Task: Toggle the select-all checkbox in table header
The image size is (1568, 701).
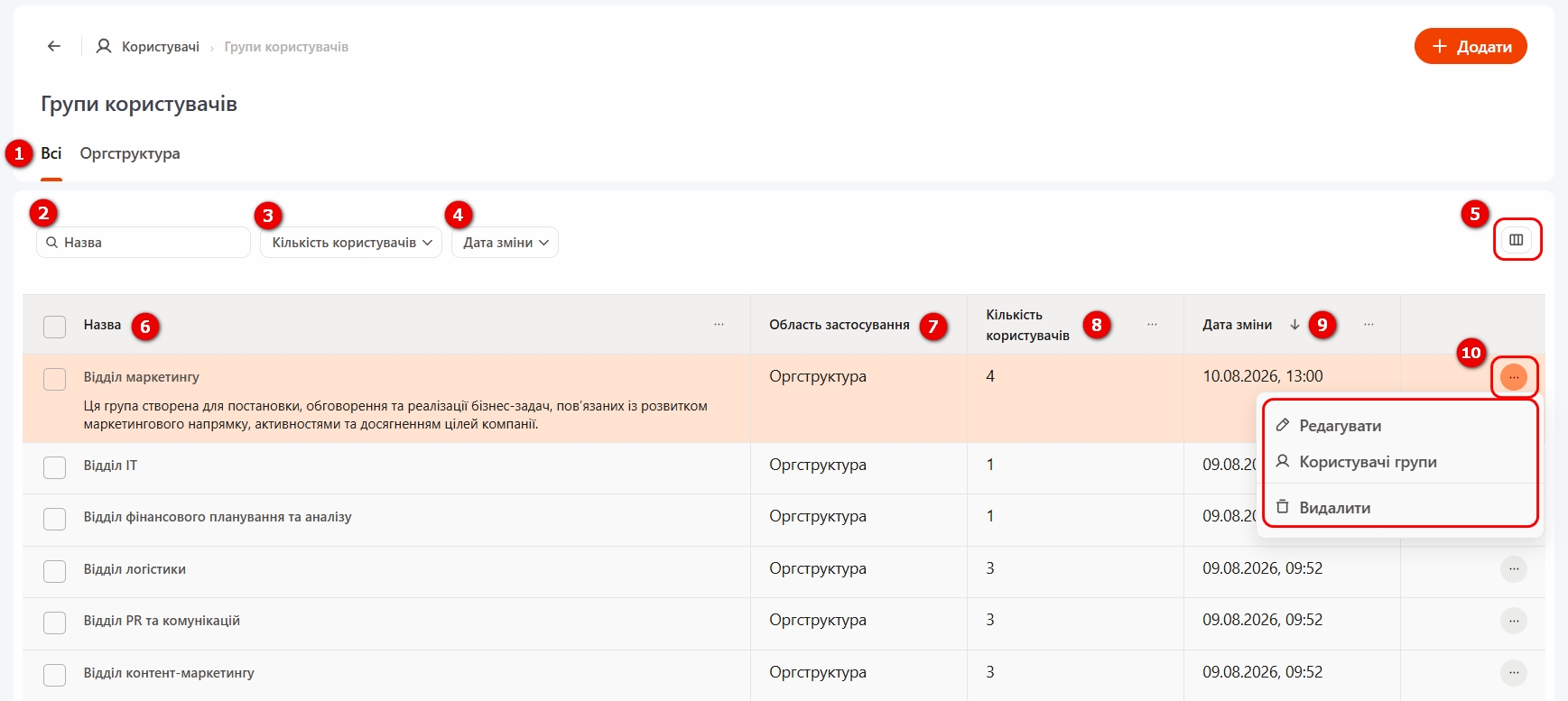Action: (x=55, y=327)
